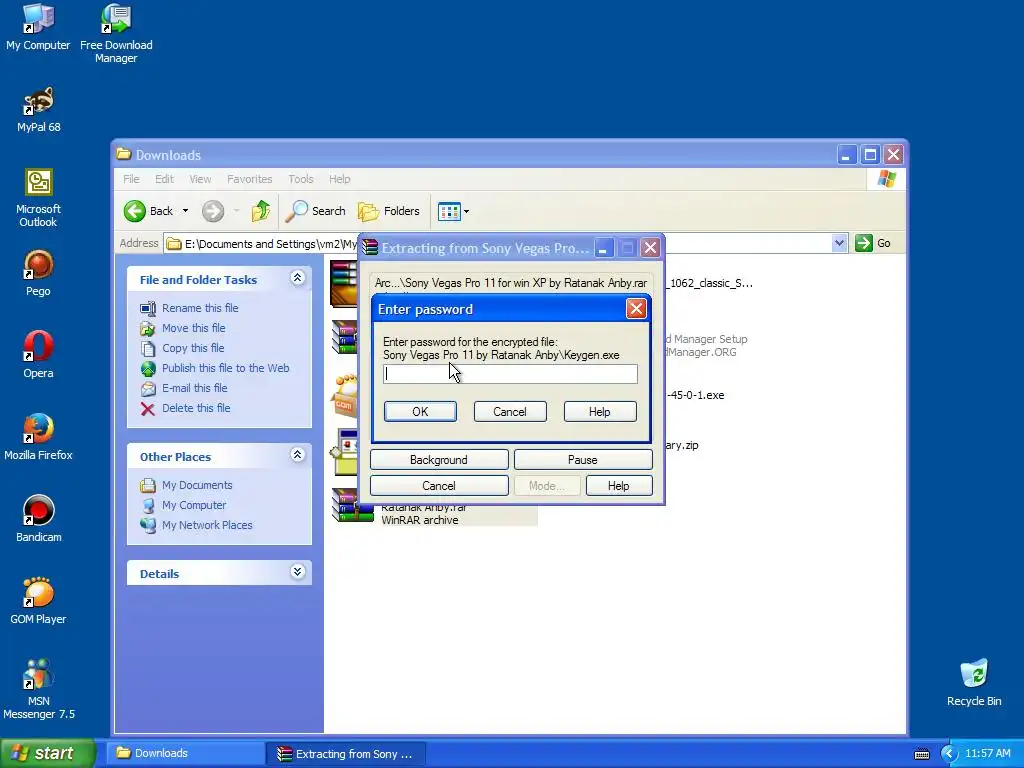The width and height of the screenshot is (1024, 768).
Task: Expand the Details panel
Action: point(297,572)
